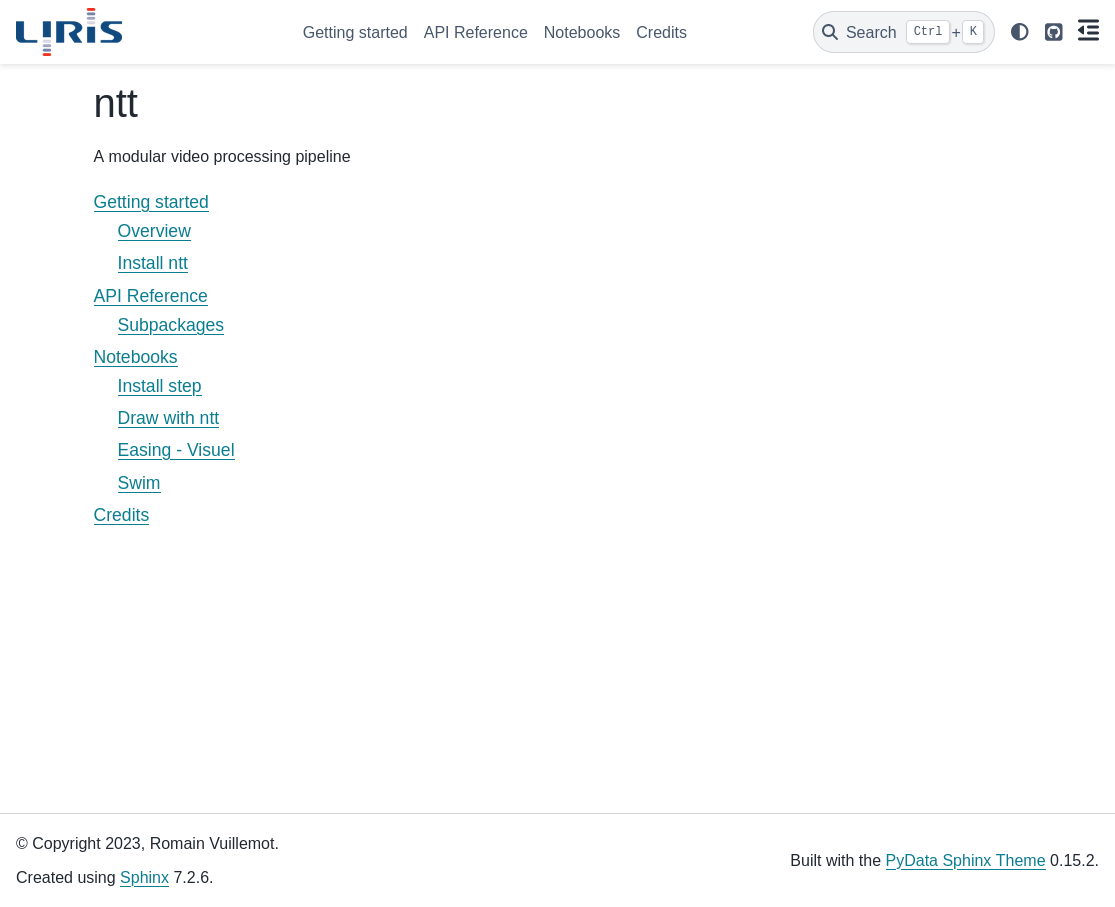
Task: Click the Credits link in page contents
Action: coord(121,515)
